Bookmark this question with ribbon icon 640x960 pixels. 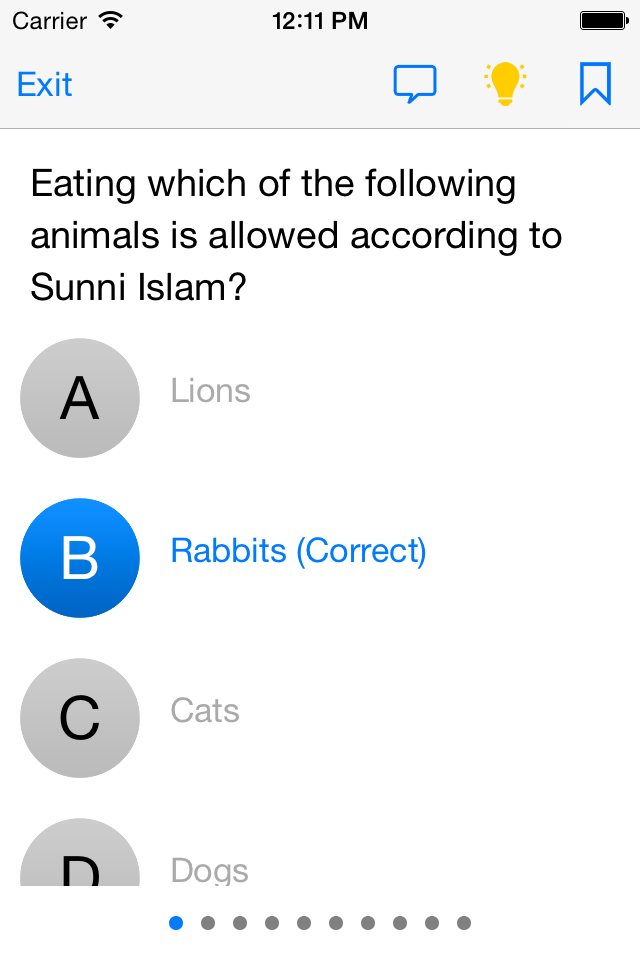595,84
